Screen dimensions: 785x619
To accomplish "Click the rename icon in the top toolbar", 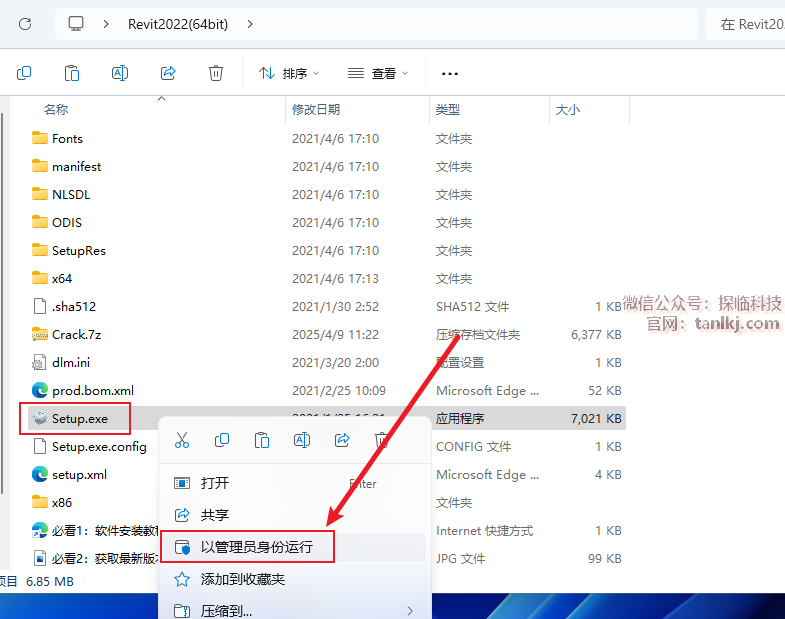I will tap(120, 73).
